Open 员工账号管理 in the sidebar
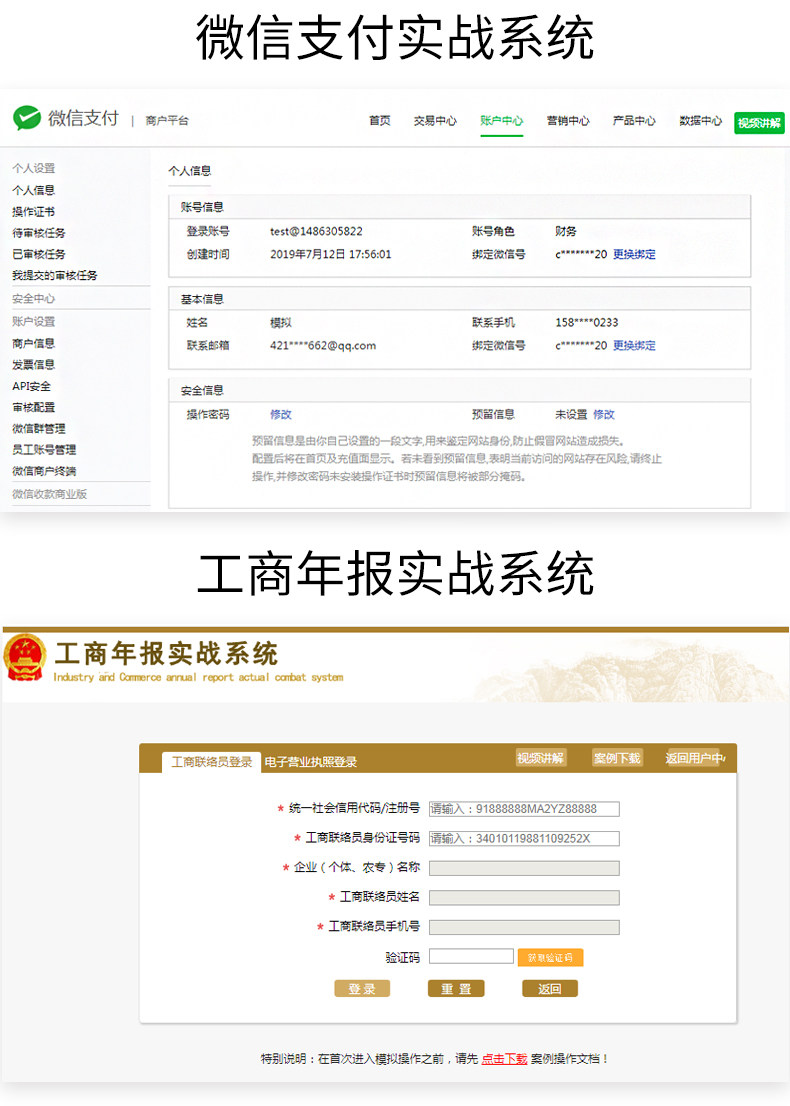The height and width of the screenshot is (1106, 790). click(44, 449)
